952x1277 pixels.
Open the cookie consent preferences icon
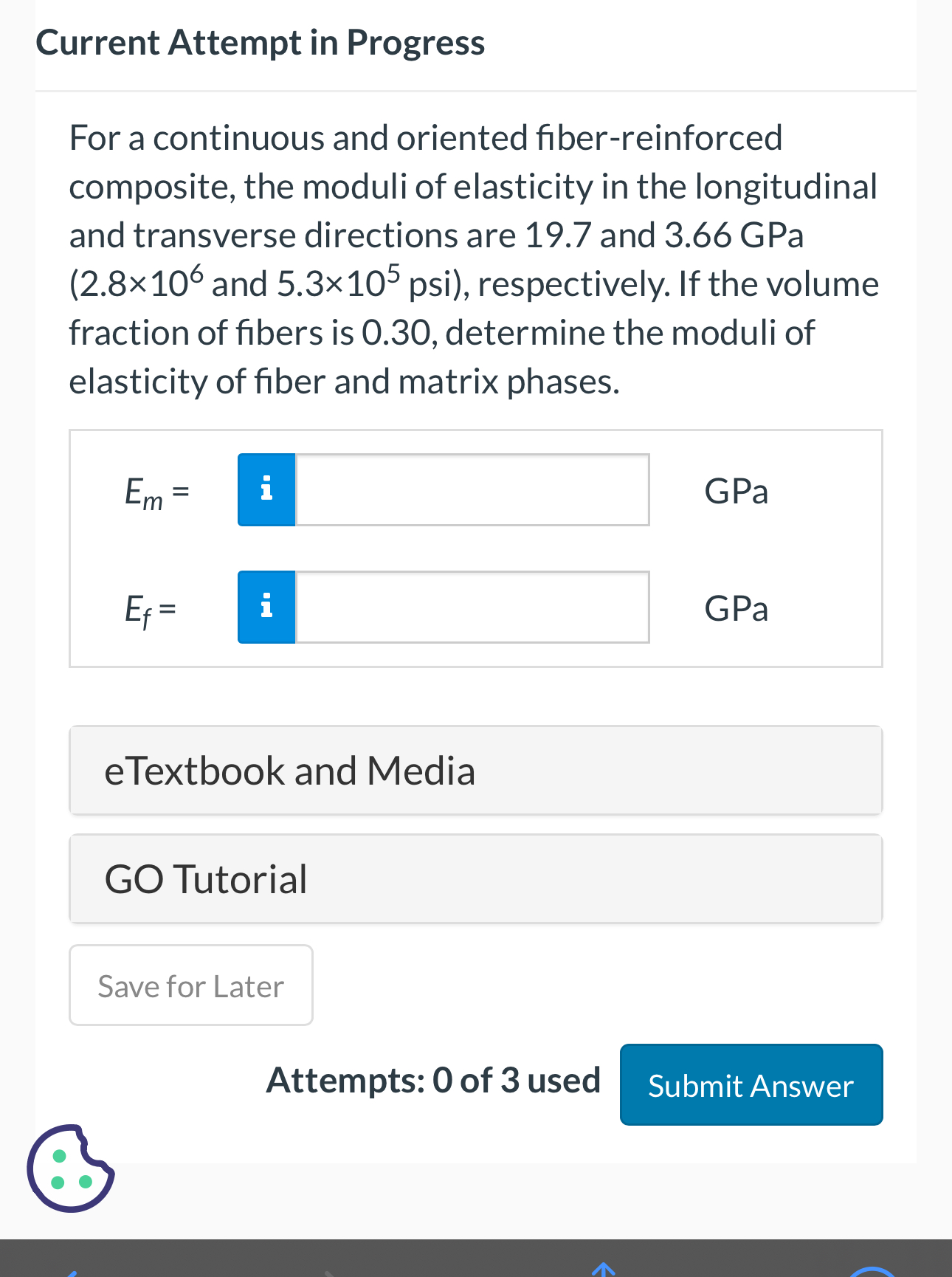tap(71, 1170)
